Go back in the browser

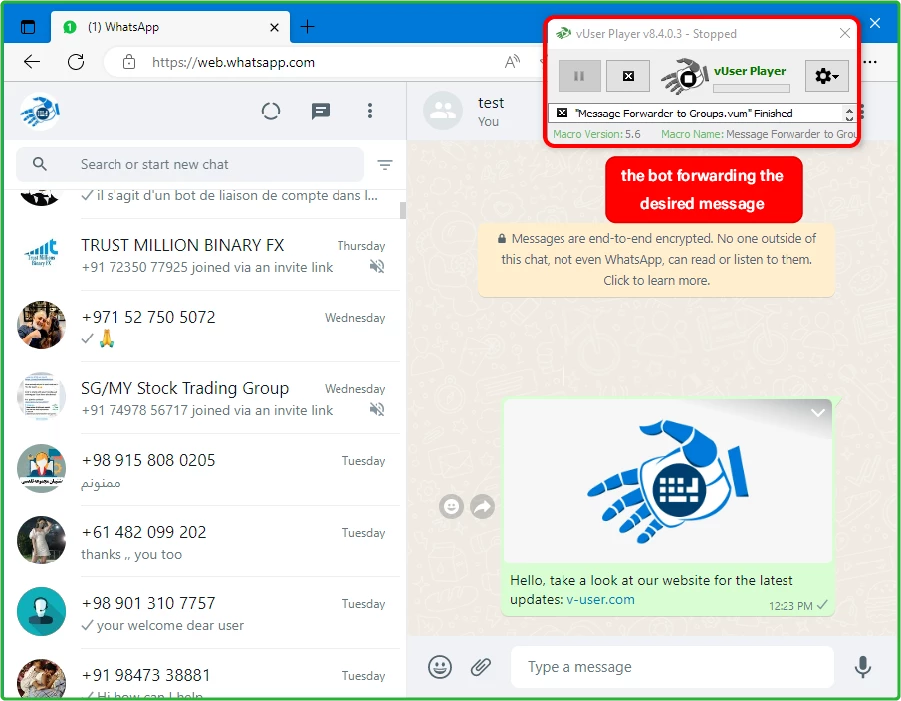click(x=32, y=62)
